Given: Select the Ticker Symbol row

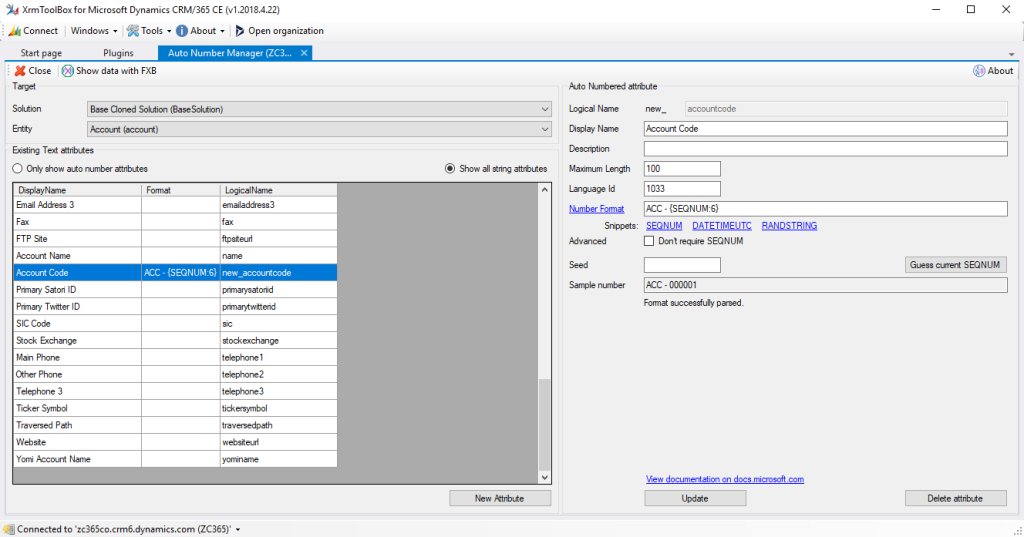Looking at the screenshot, I should 175,408.
